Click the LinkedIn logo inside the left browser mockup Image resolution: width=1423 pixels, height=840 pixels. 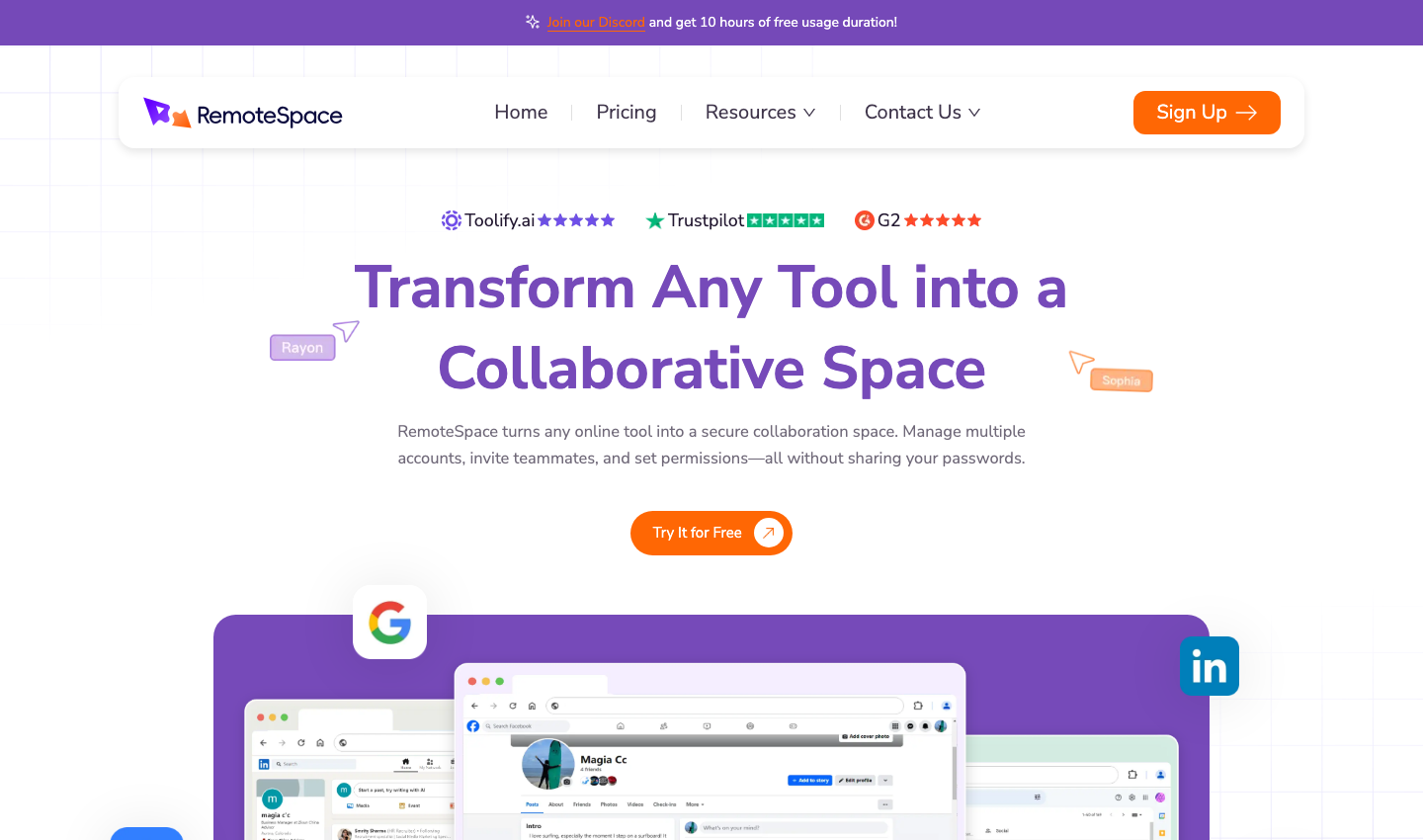pos(264,764)
